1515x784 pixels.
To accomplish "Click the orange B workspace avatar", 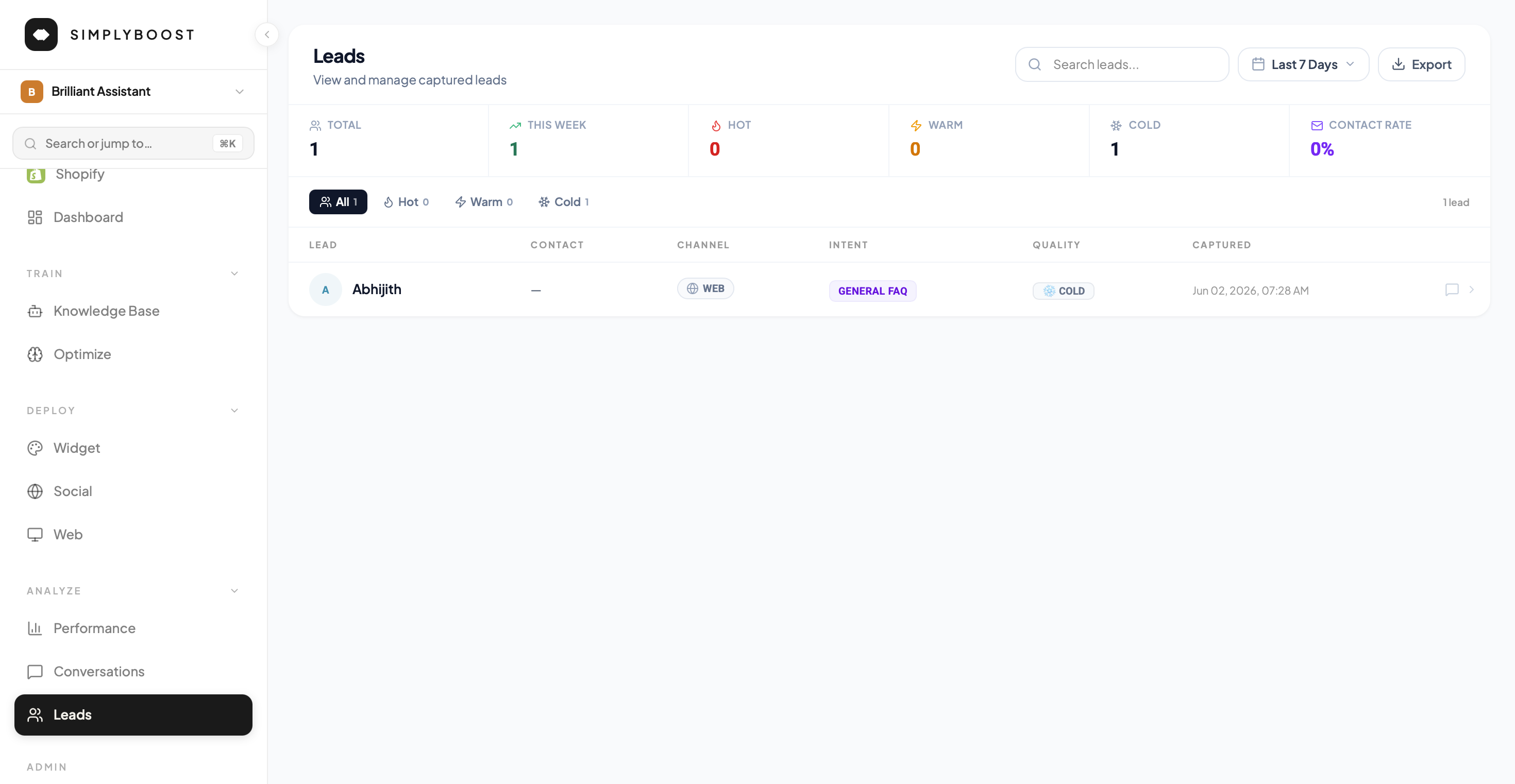I will [x=32, y=92].
